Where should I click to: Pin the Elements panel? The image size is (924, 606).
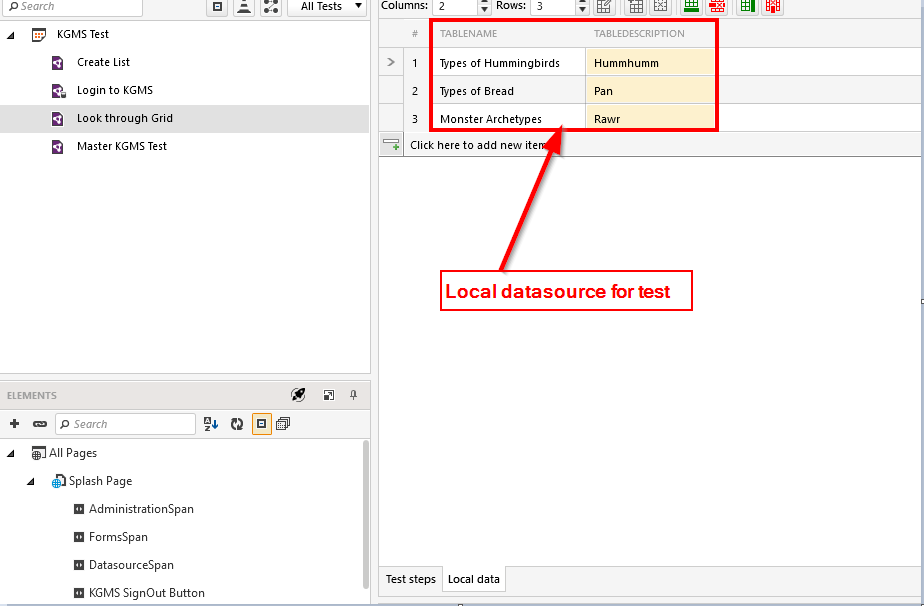coord(353,395)
